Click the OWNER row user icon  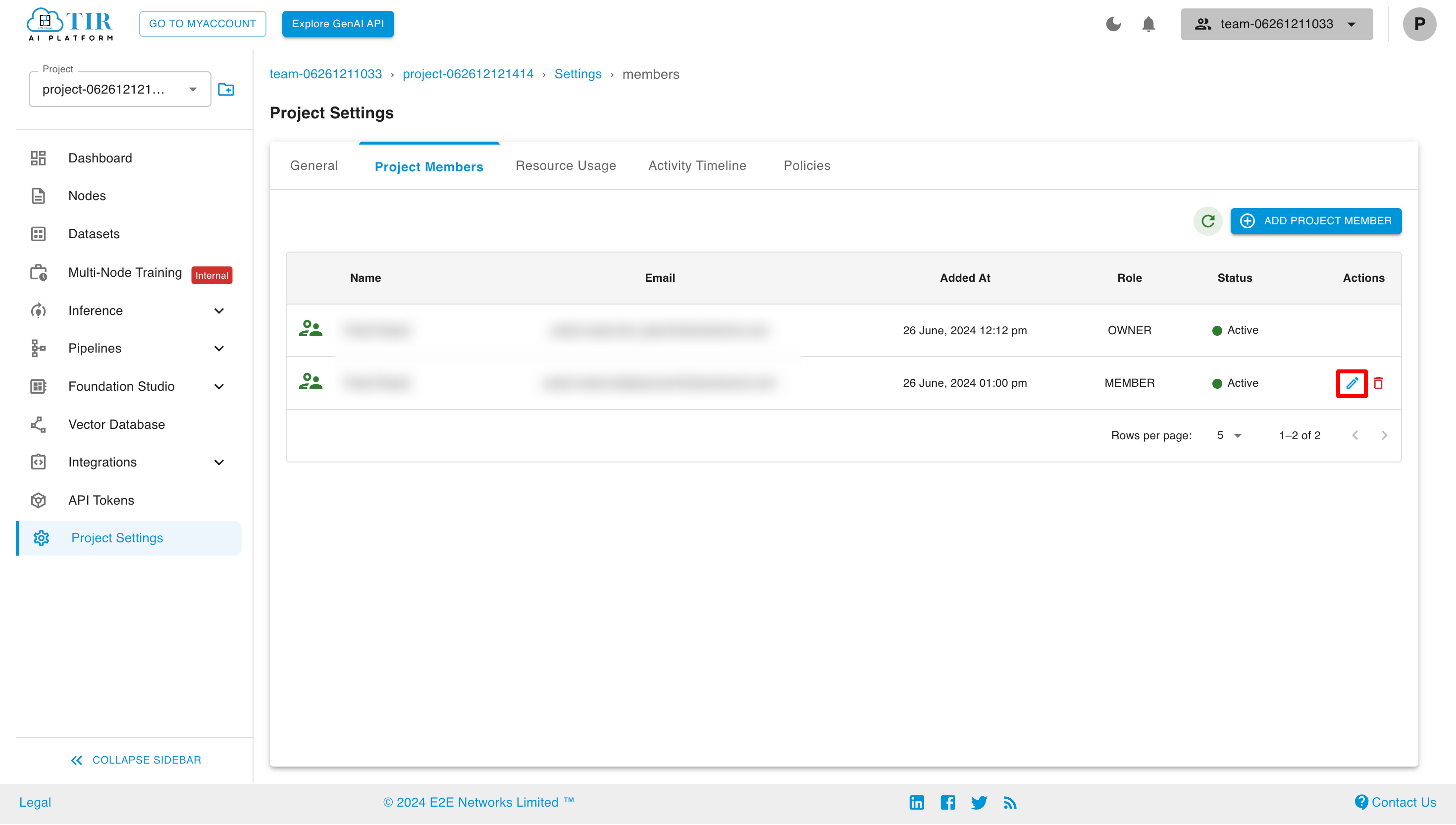click(x=311, y=329)
